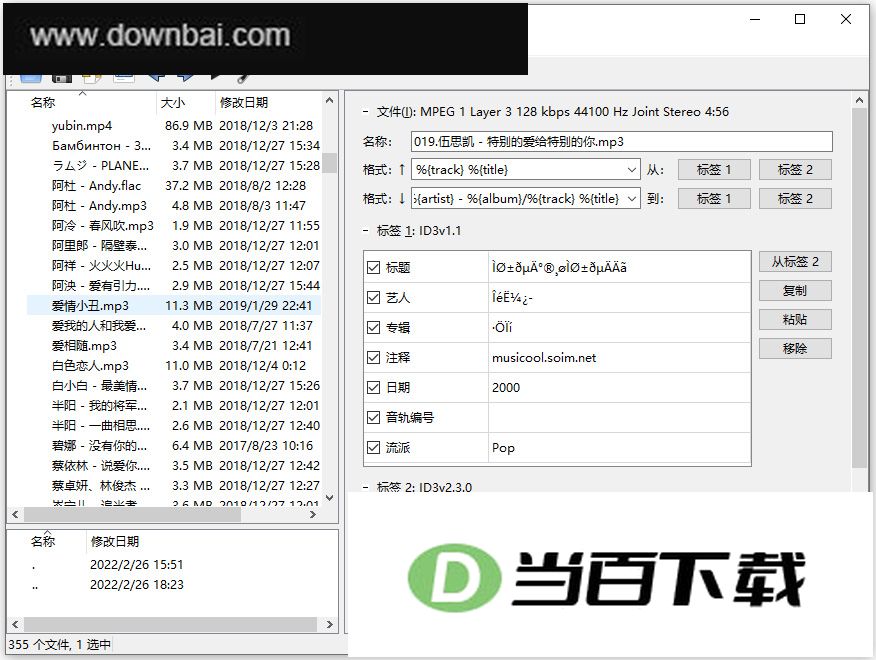Viewport: 876px width, 660px height.
Task: Toggle the 音轨编号 checkbox
Action: 373,417
